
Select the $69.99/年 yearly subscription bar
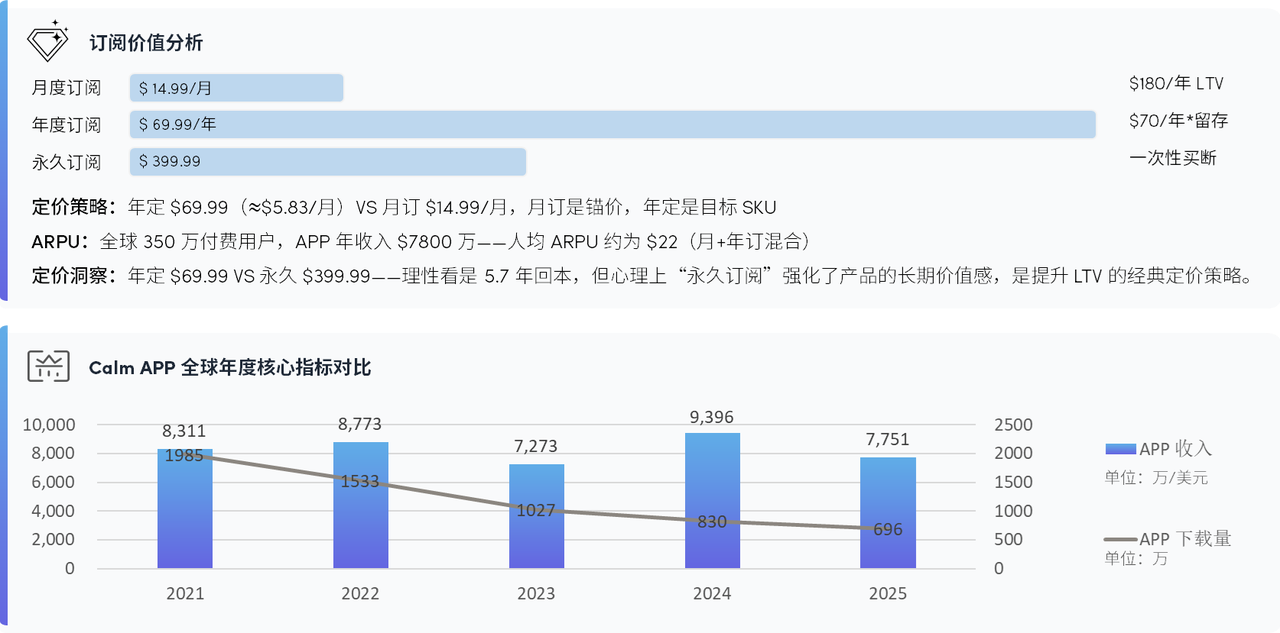click(x=612, y=125)
